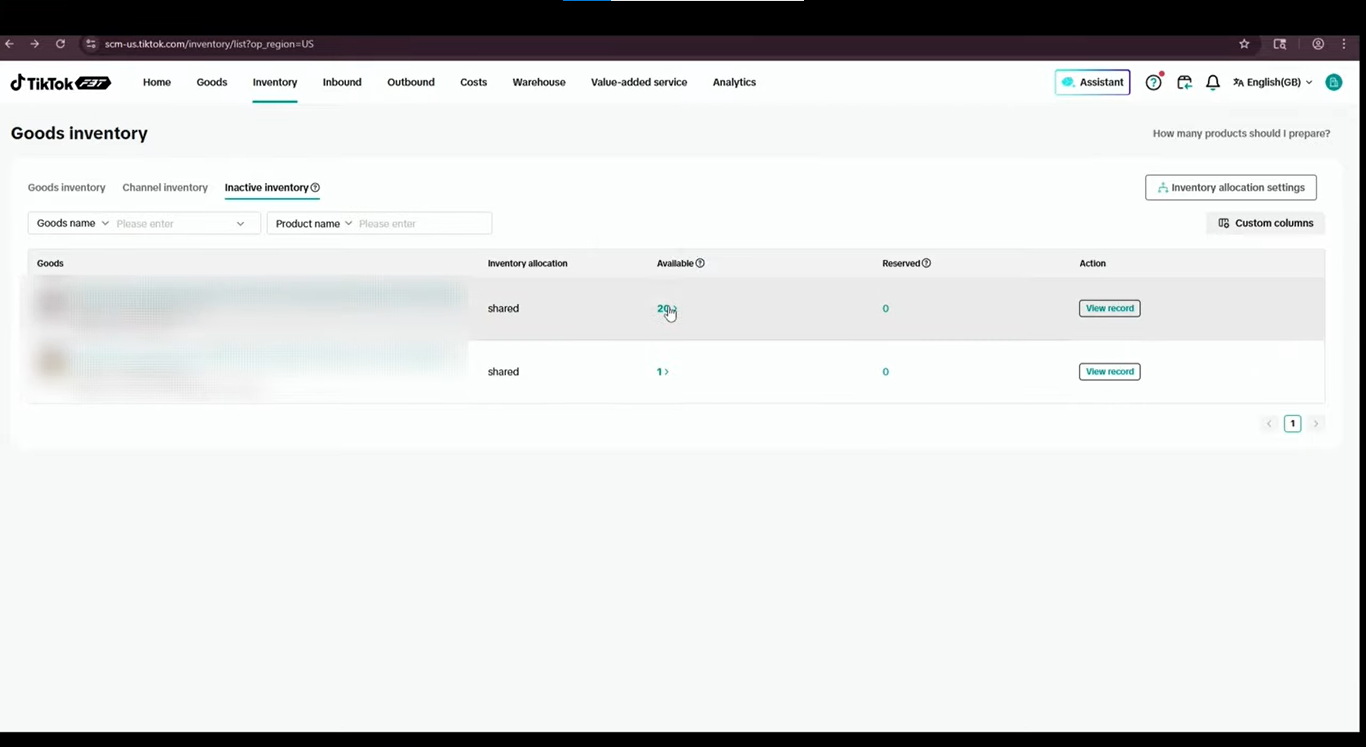Click info icon beside Inactive inventory
The width and height of the screenshot is (1366, 747).
(x=315, y=188)
